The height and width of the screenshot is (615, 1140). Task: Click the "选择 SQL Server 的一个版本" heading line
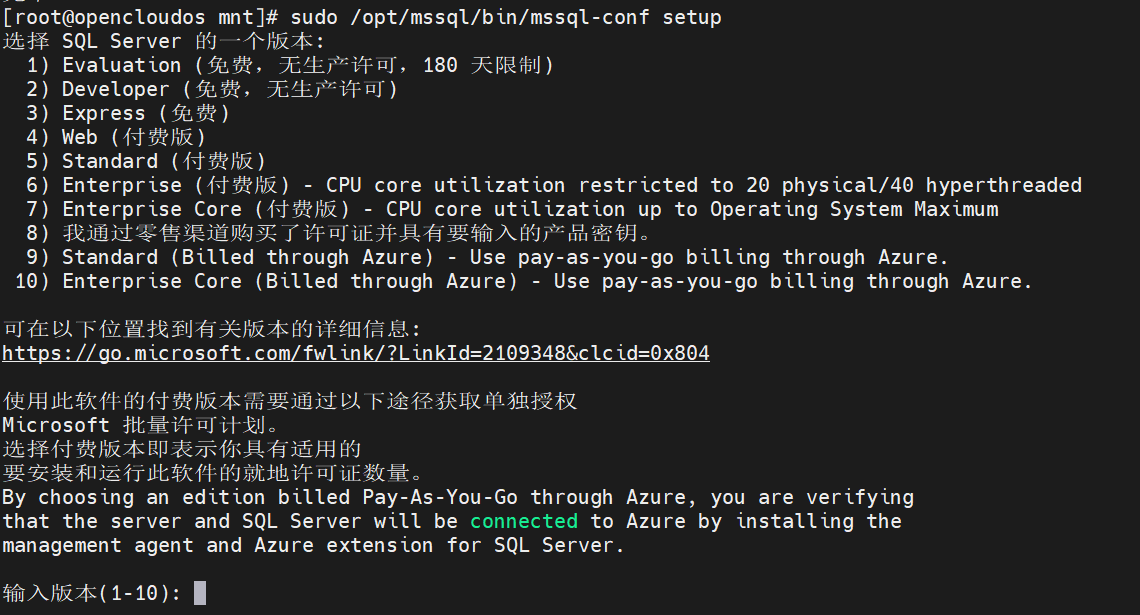click(164, 41)
